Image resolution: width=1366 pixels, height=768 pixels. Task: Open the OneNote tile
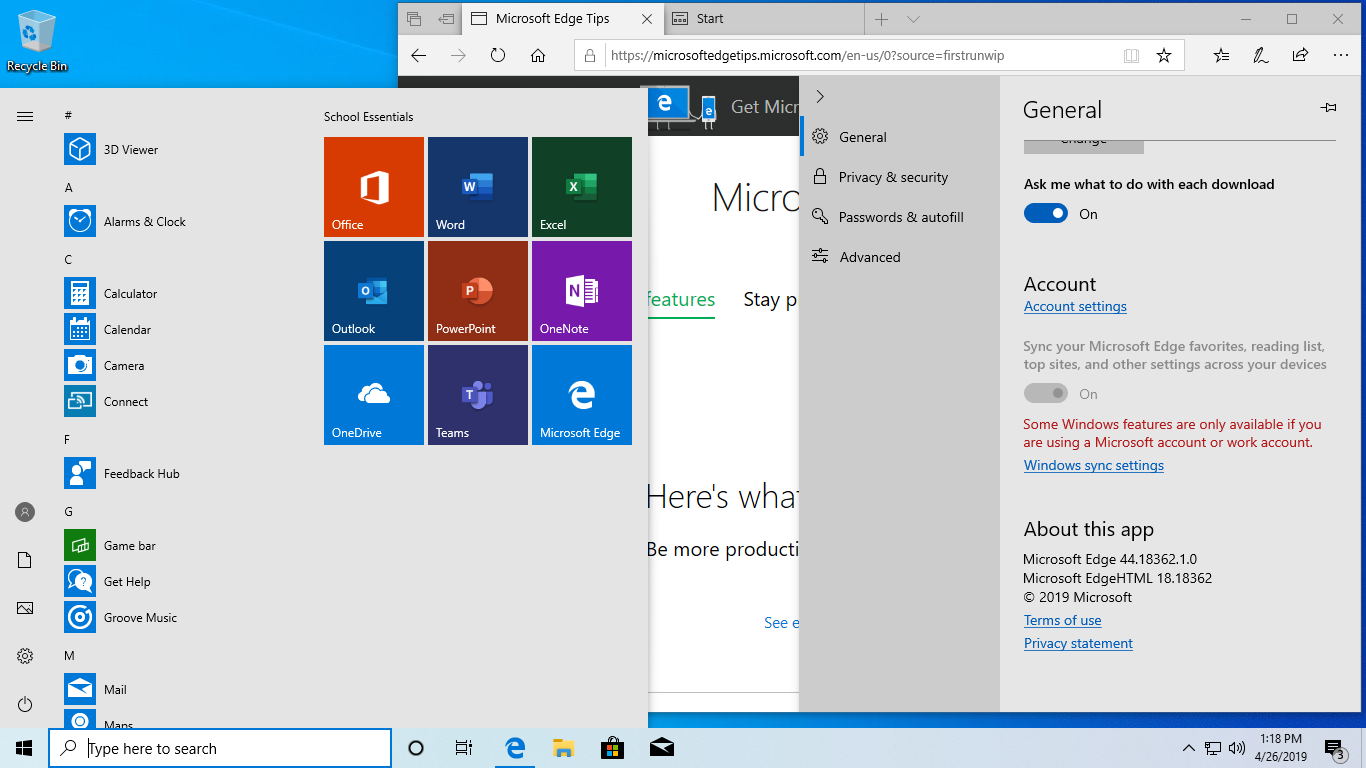tap(582, 291)
